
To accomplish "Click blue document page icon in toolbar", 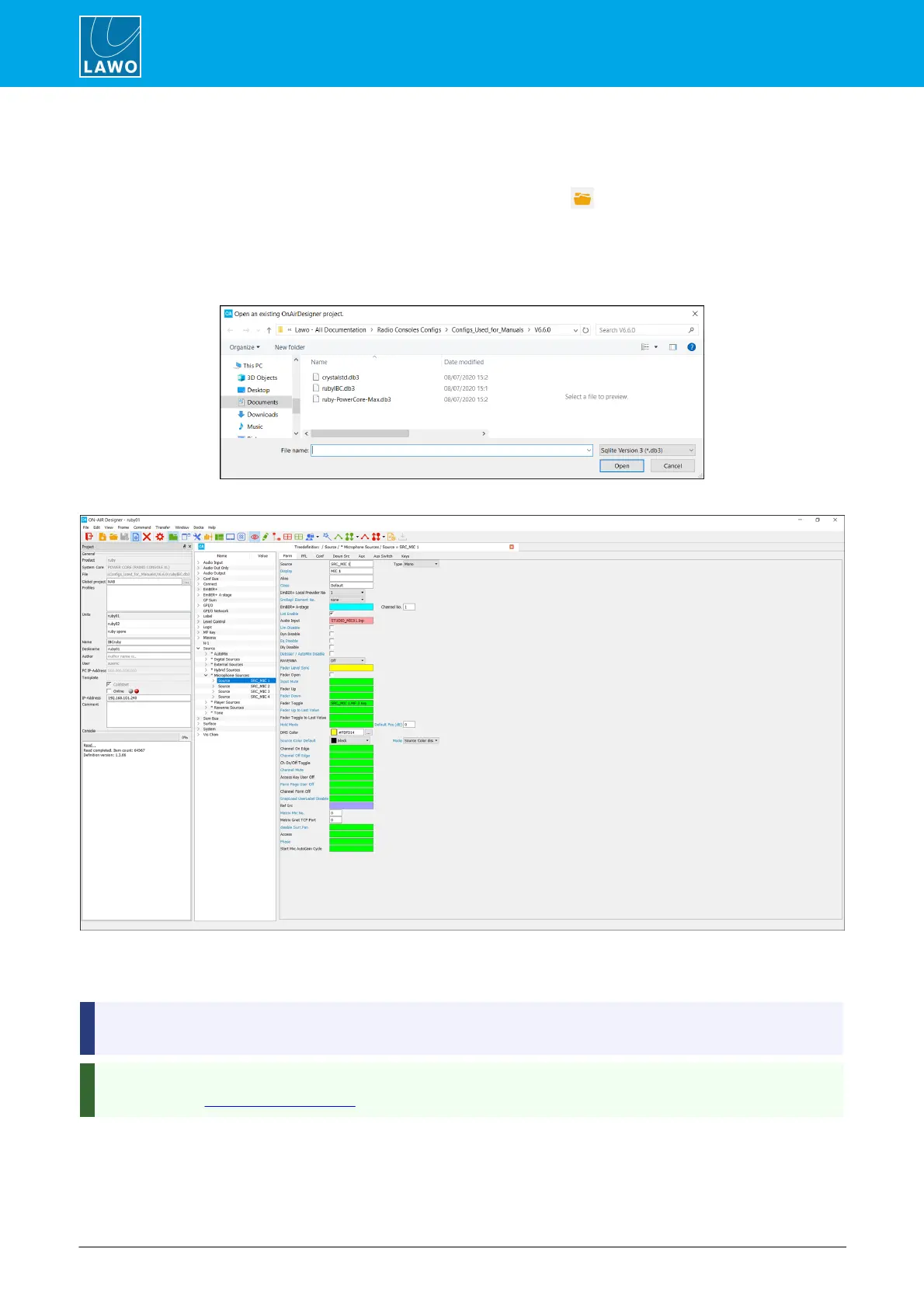I will coord(136,537).
